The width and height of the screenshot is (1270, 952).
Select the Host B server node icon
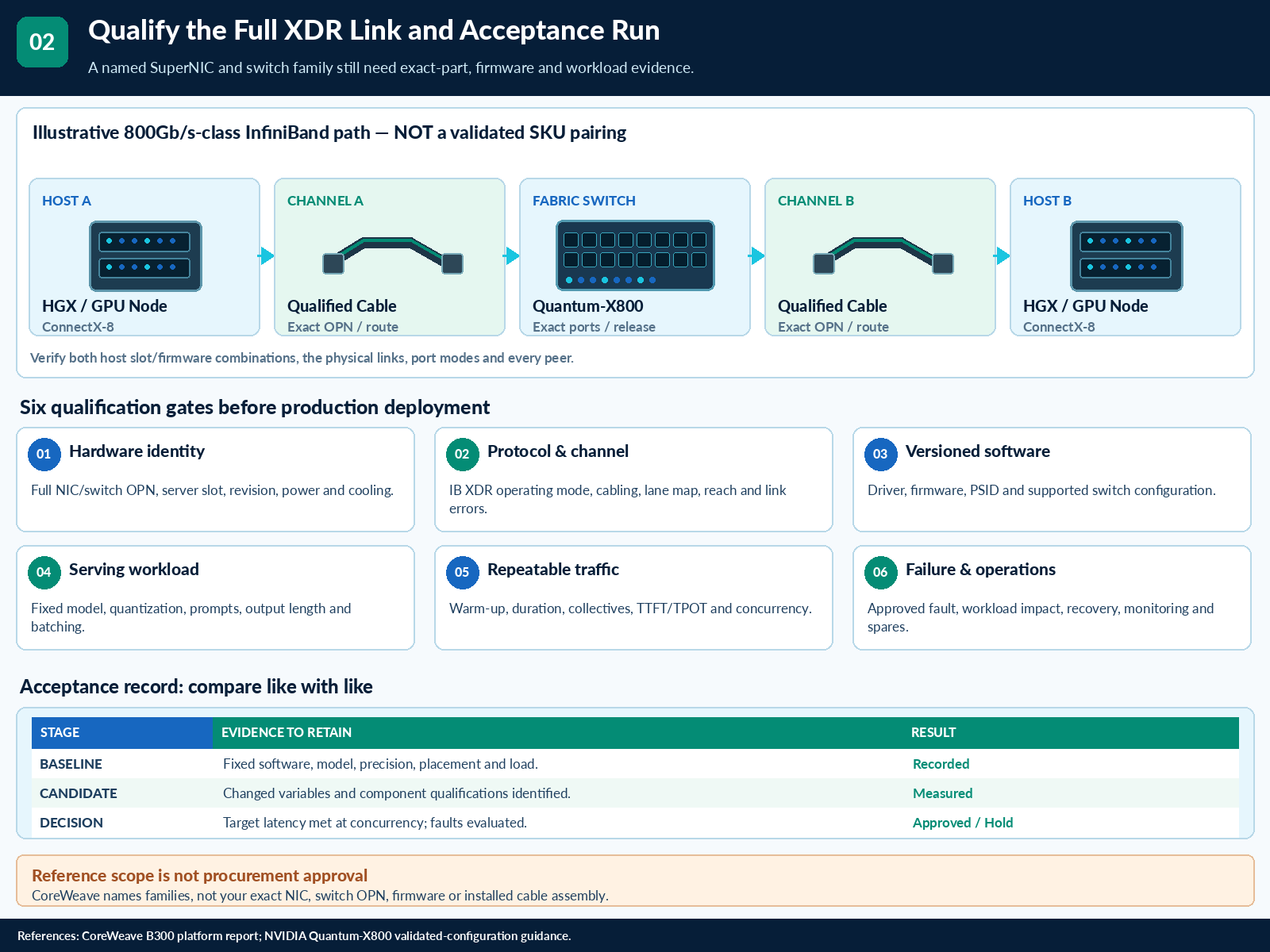coord(1126,255)
